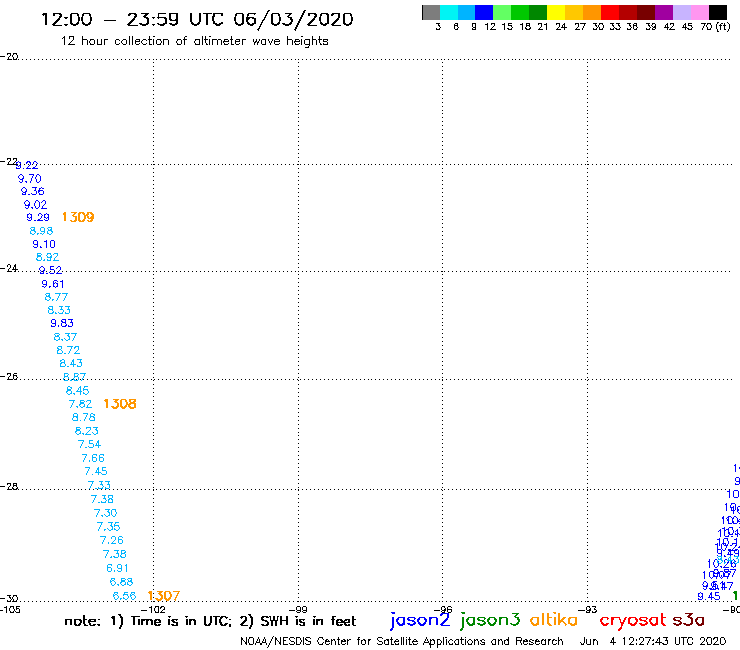Select the 9.29 reading beside 1309
This screenshot has height=650, width=740.
pos(38,217)
